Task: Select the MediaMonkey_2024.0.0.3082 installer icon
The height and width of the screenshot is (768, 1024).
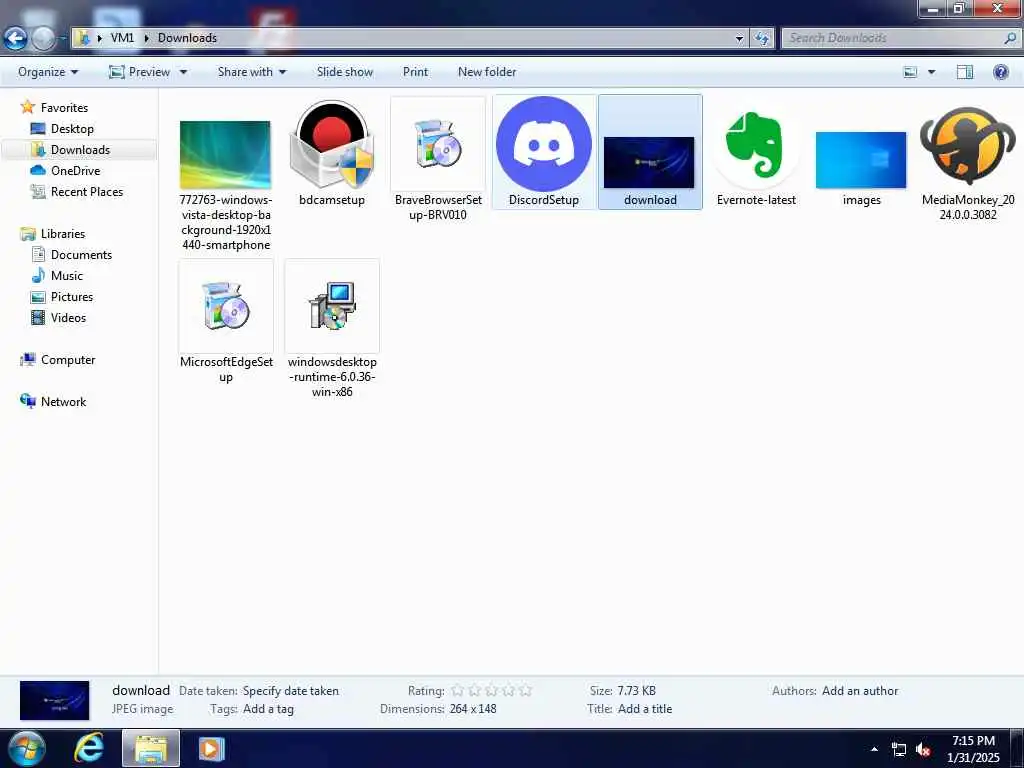Action: coord(968,146)
